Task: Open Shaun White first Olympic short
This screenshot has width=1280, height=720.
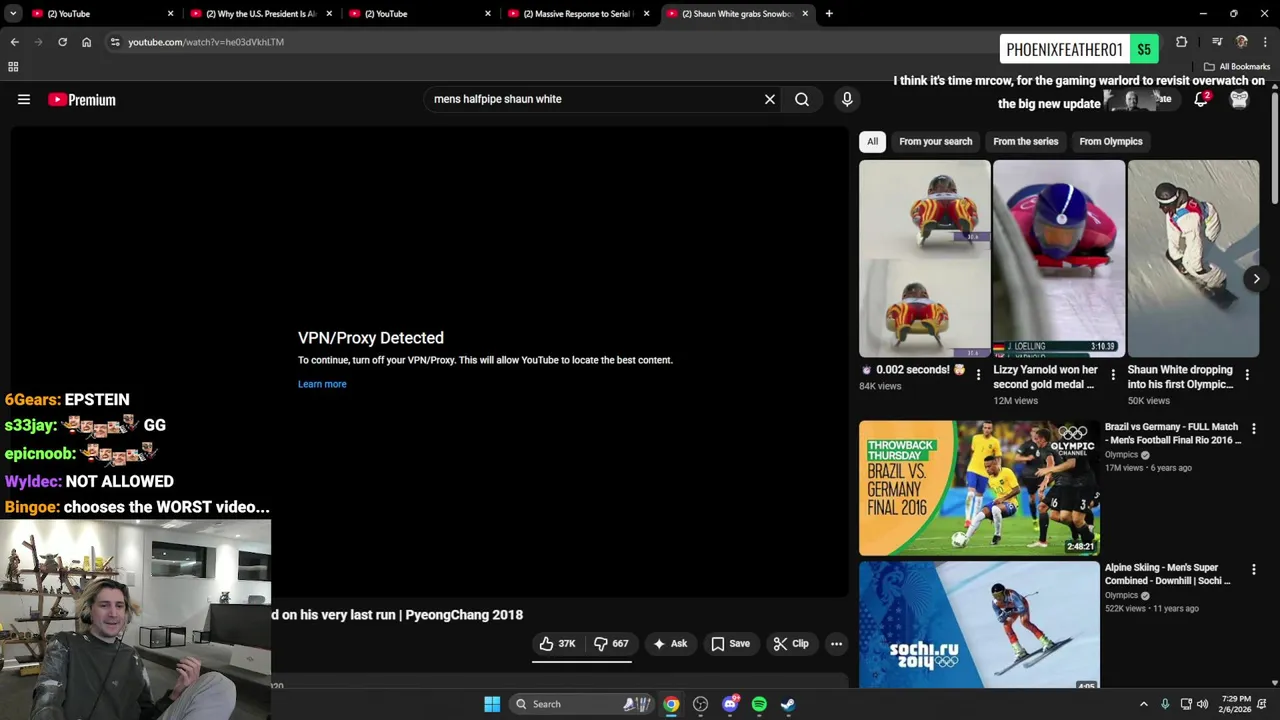Action: 1193,258
